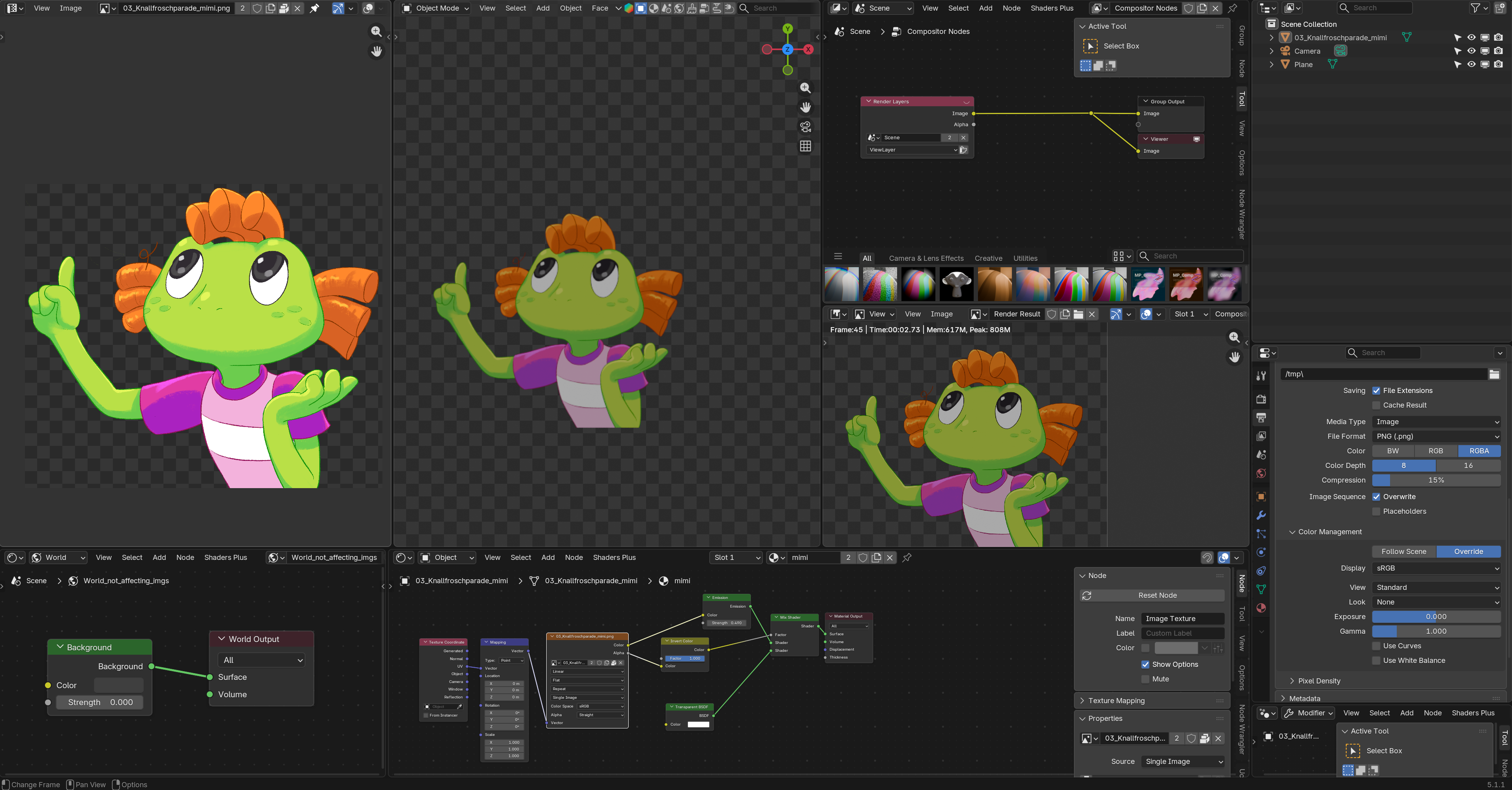Open the Render properties tab
The width and height of the screenshot is (1512, 790).
[1261, 399]
